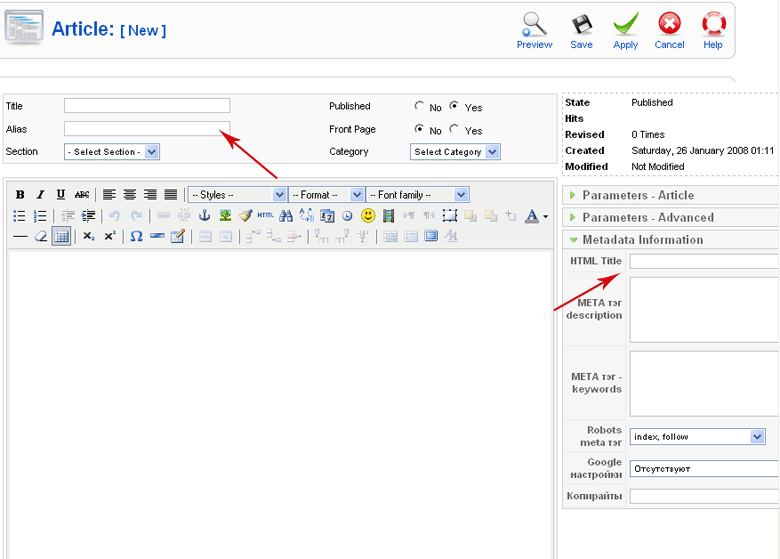Insert an image via picture icon
The width and height of the screenshot is (780, 559).
[x=225, y=215]
